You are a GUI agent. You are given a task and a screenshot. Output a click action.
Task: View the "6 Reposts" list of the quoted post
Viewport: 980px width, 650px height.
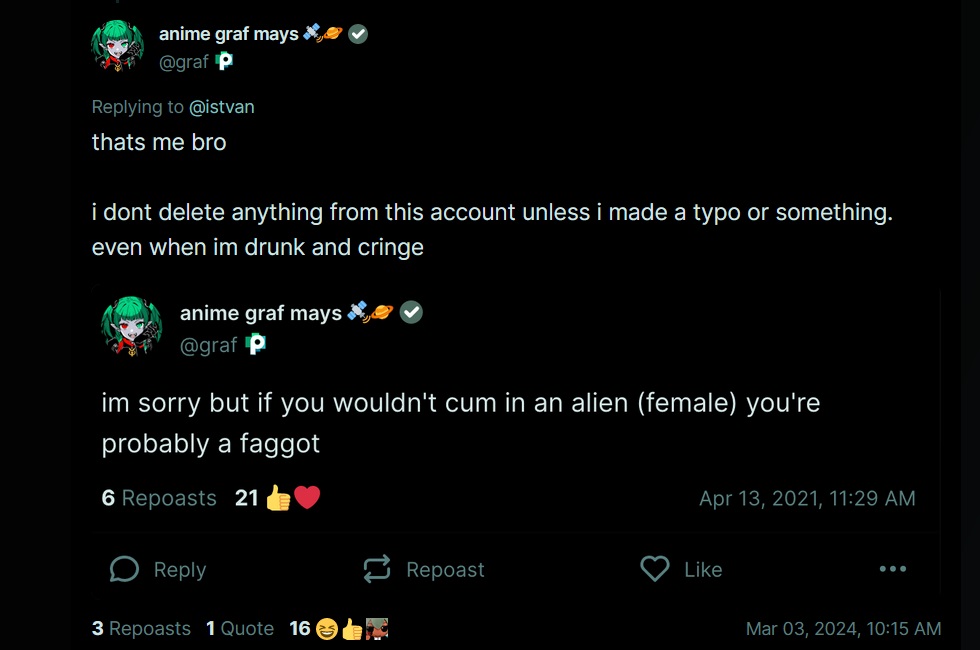tap(159, 498)
